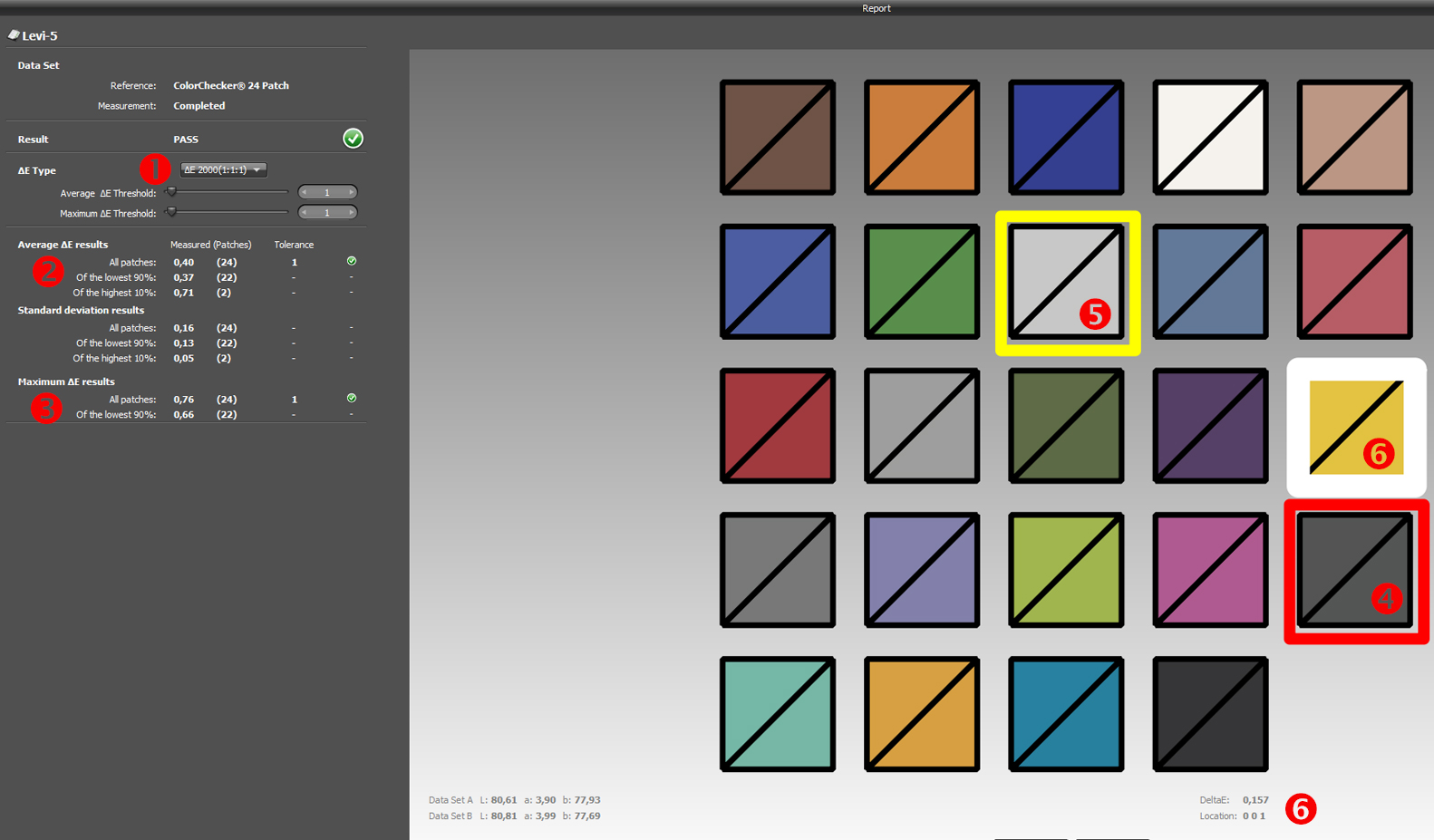Select the yellow-green patch in the fourth row
1434x840 pixels.
click(x=1066, y=570)
